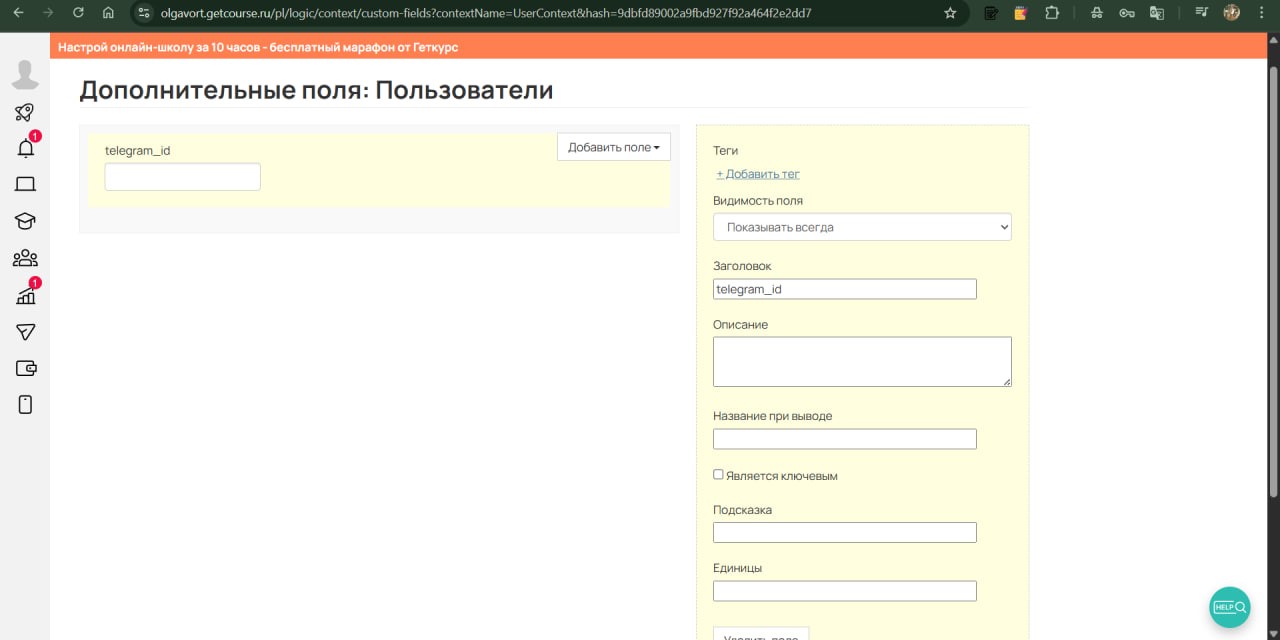Click the orange marathon promo banner

pos(258,47)
